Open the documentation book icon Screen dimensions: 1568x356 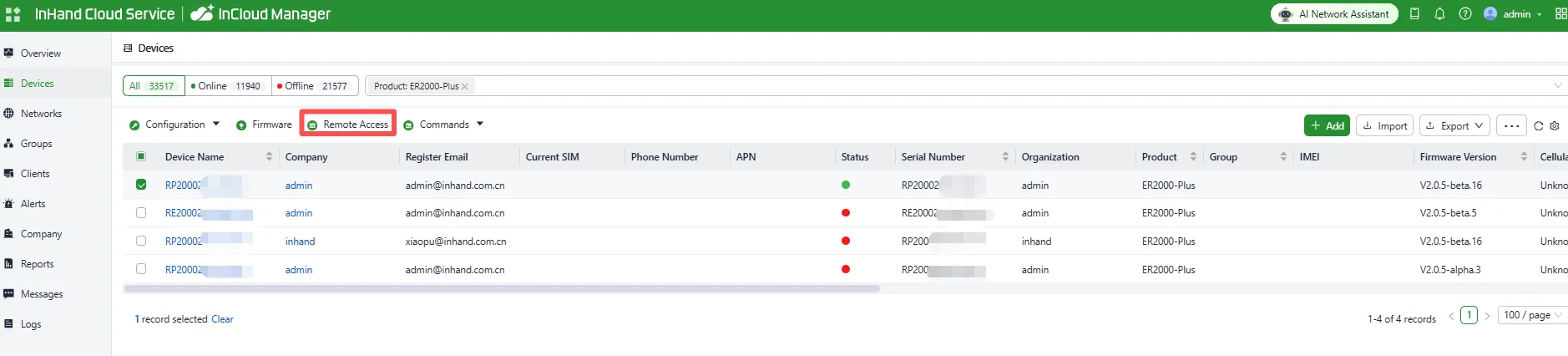(x=1414, y=14)
